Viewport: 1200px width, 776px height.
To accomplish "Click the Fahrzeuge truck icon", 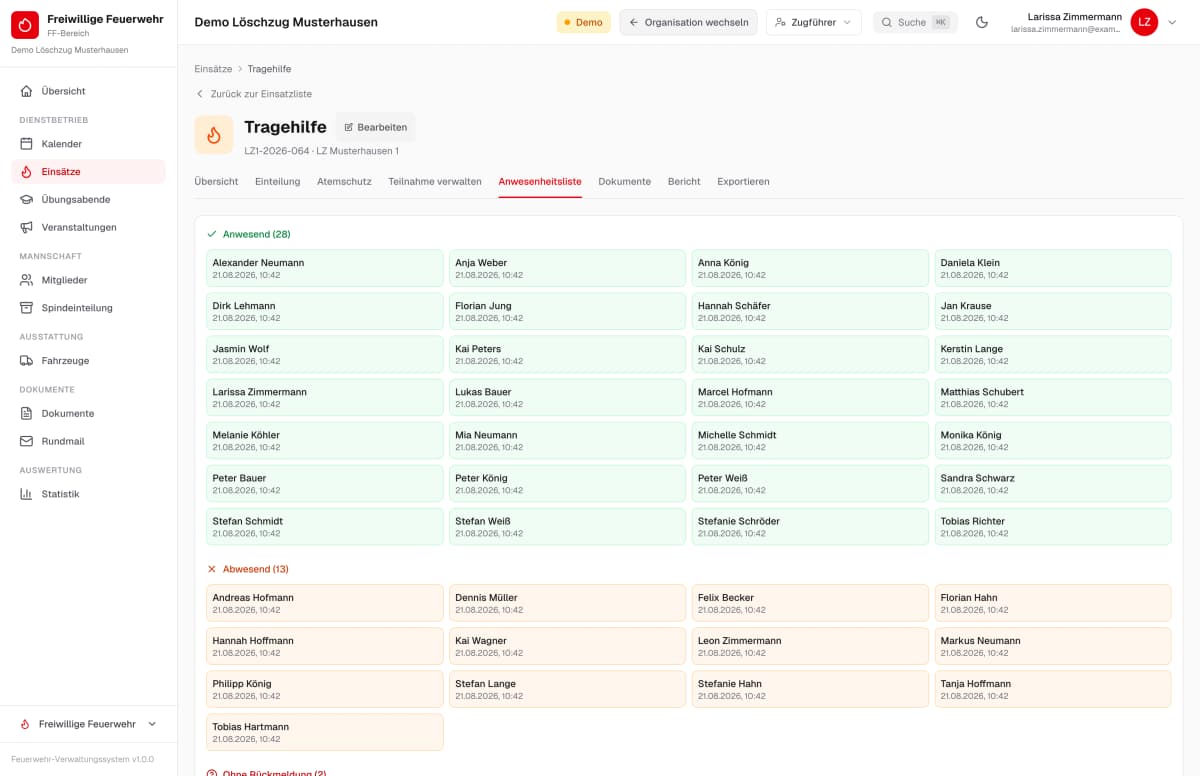I will tap(27, 361).
